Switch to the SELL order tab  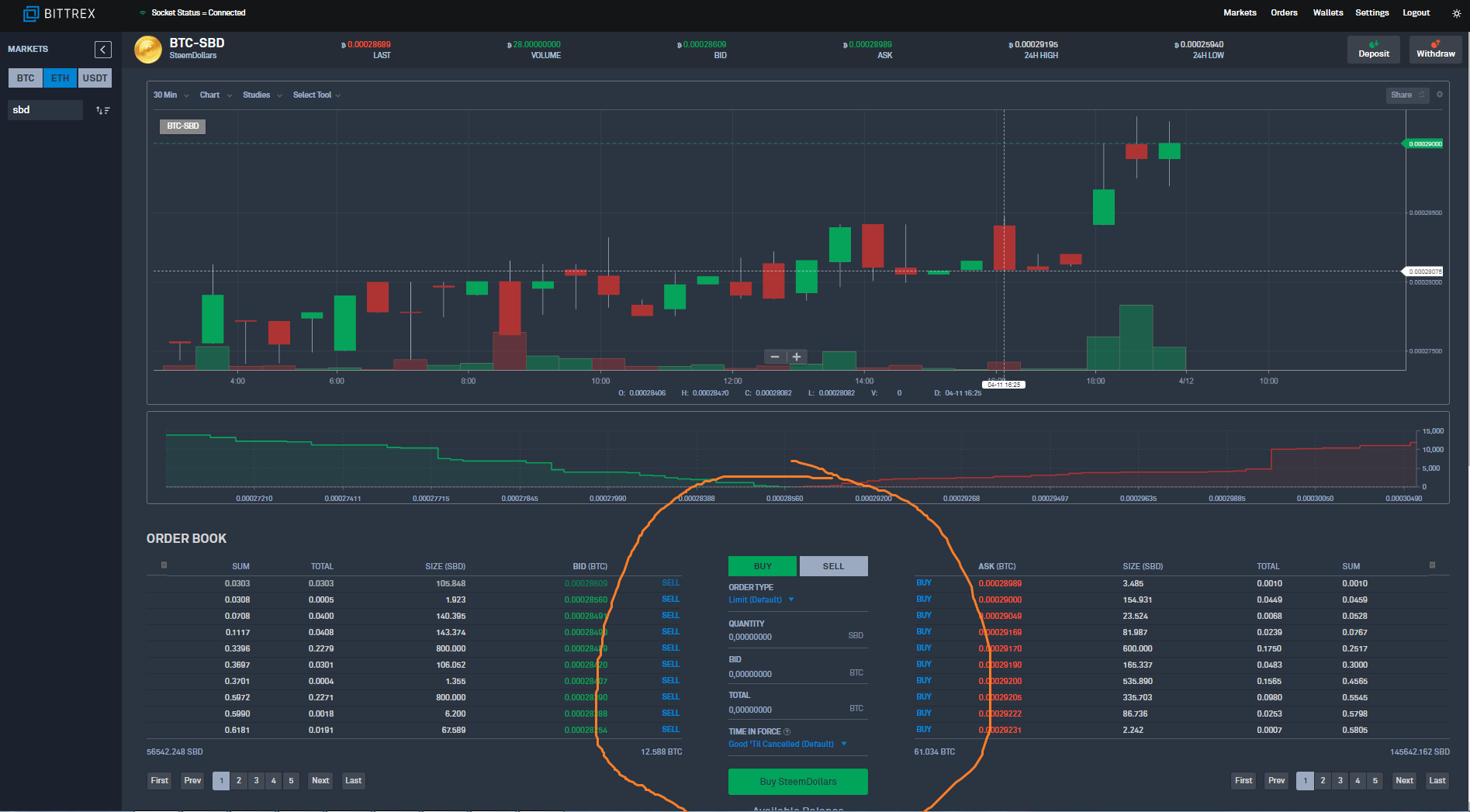click(x=833, y=566)
